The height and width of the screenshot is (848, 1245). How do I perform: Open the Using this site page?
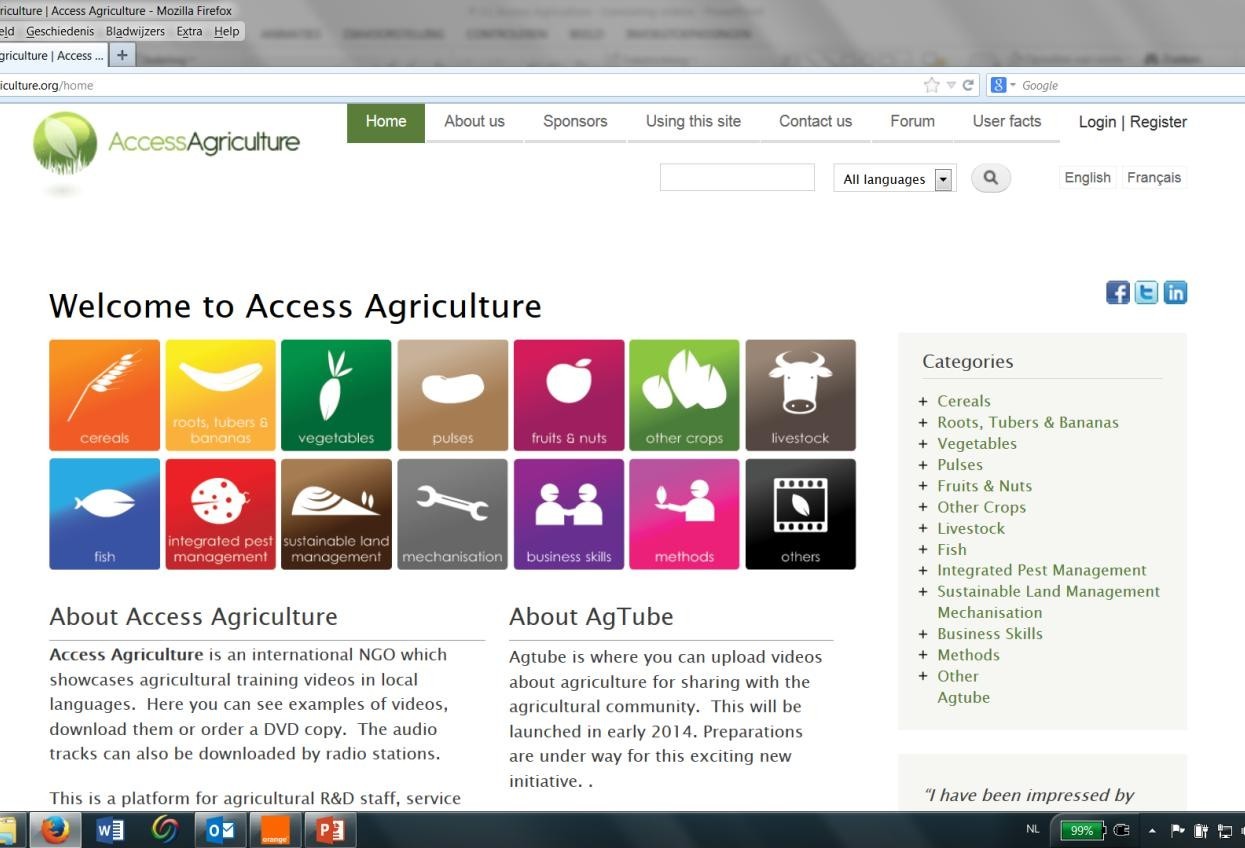[x=693, y=122]
